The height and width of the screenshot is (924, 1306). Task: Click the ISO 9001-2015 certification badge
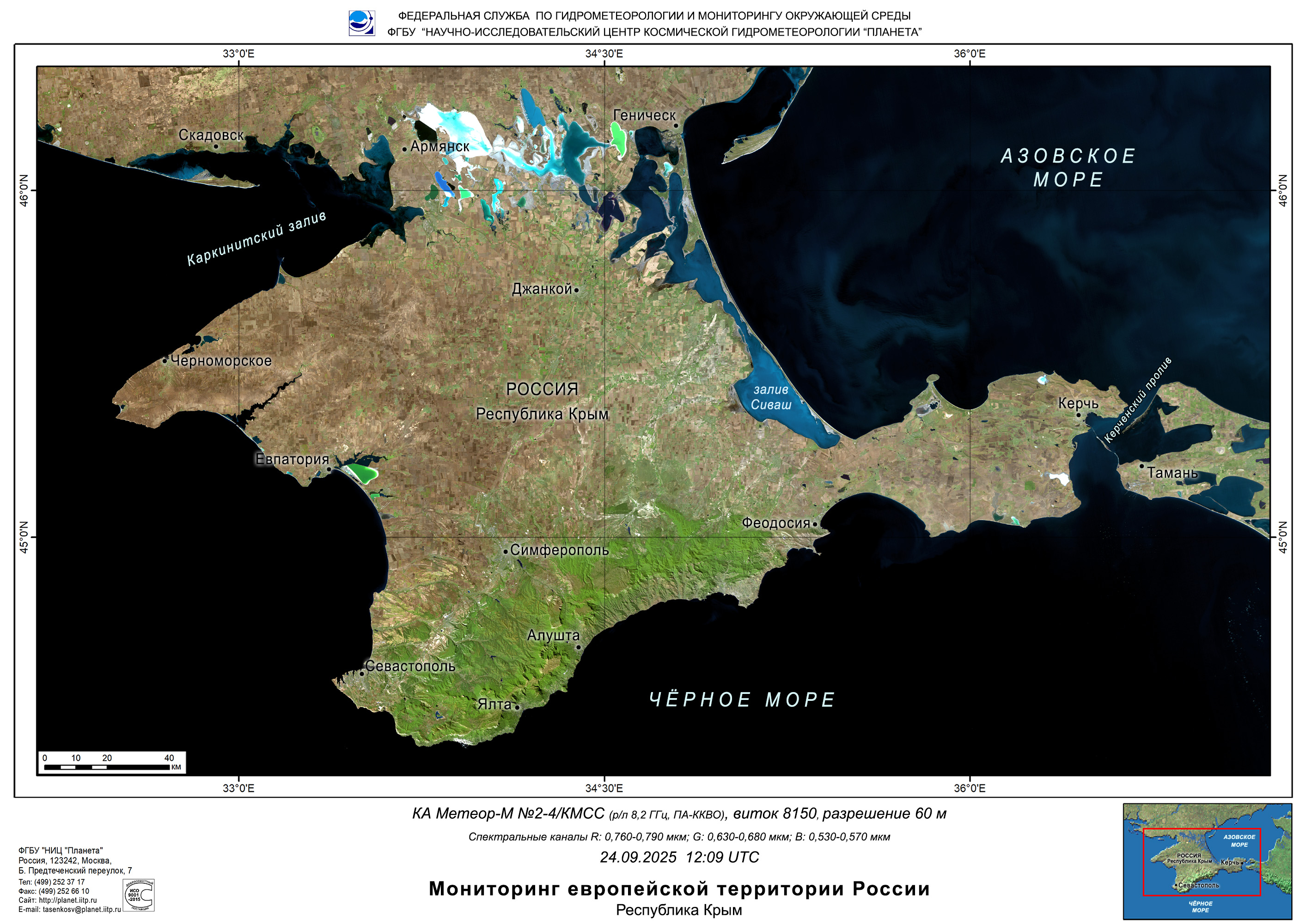coord(139,894)
